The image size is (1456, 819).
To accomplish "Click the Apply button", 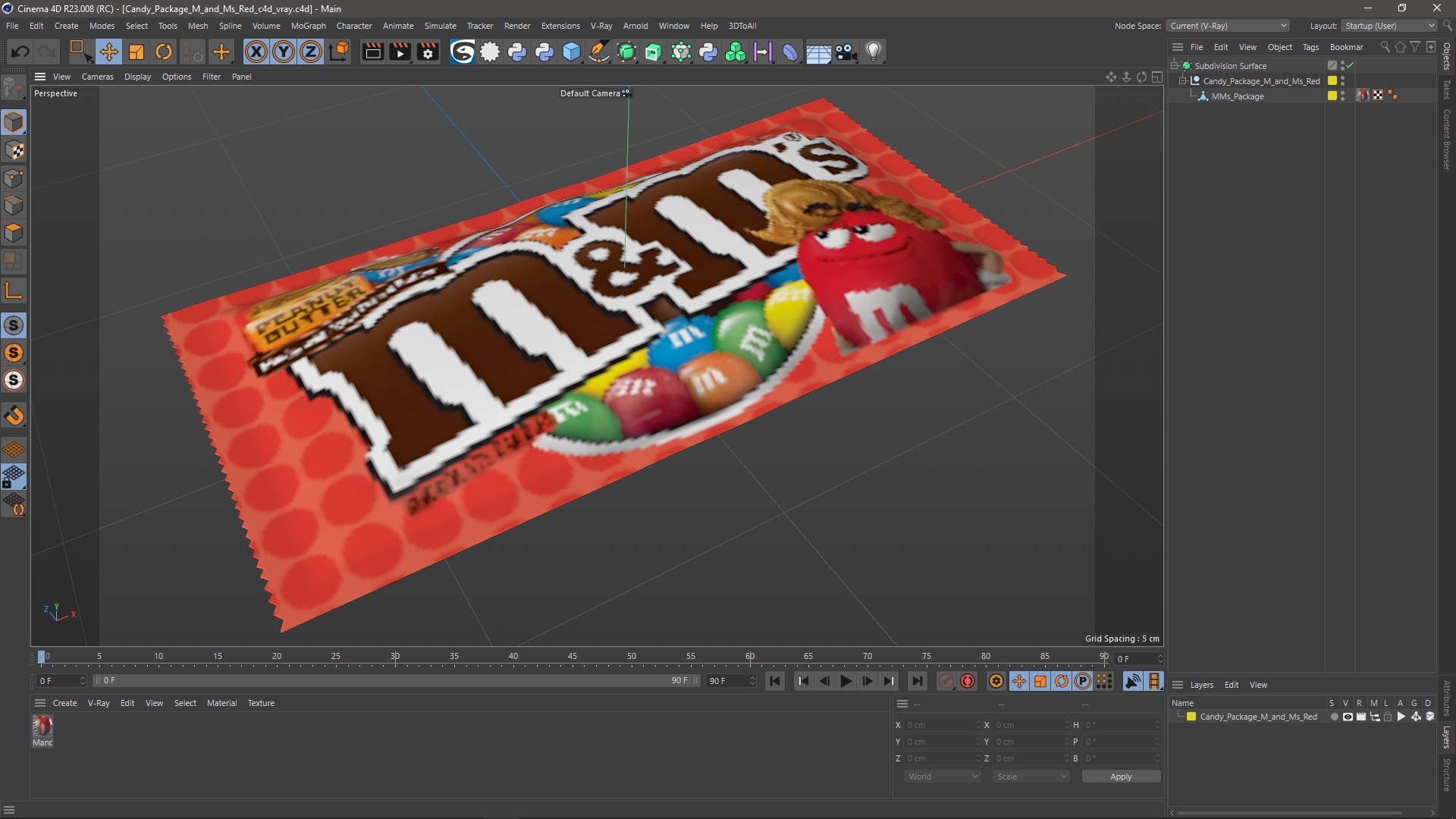I will pyautogui.click(x=1121, y=777).
